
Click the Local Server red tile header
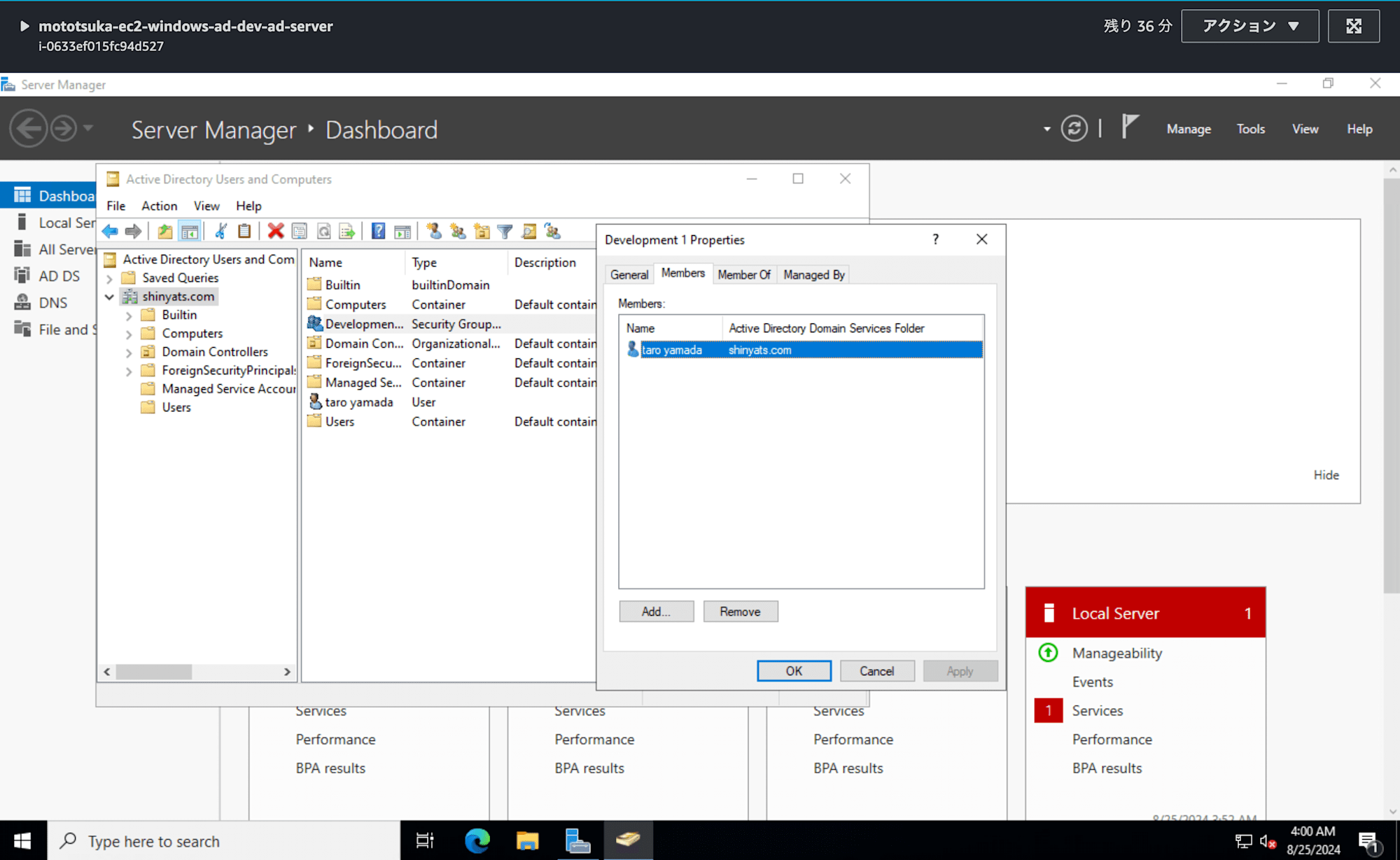pos(1145,613)
